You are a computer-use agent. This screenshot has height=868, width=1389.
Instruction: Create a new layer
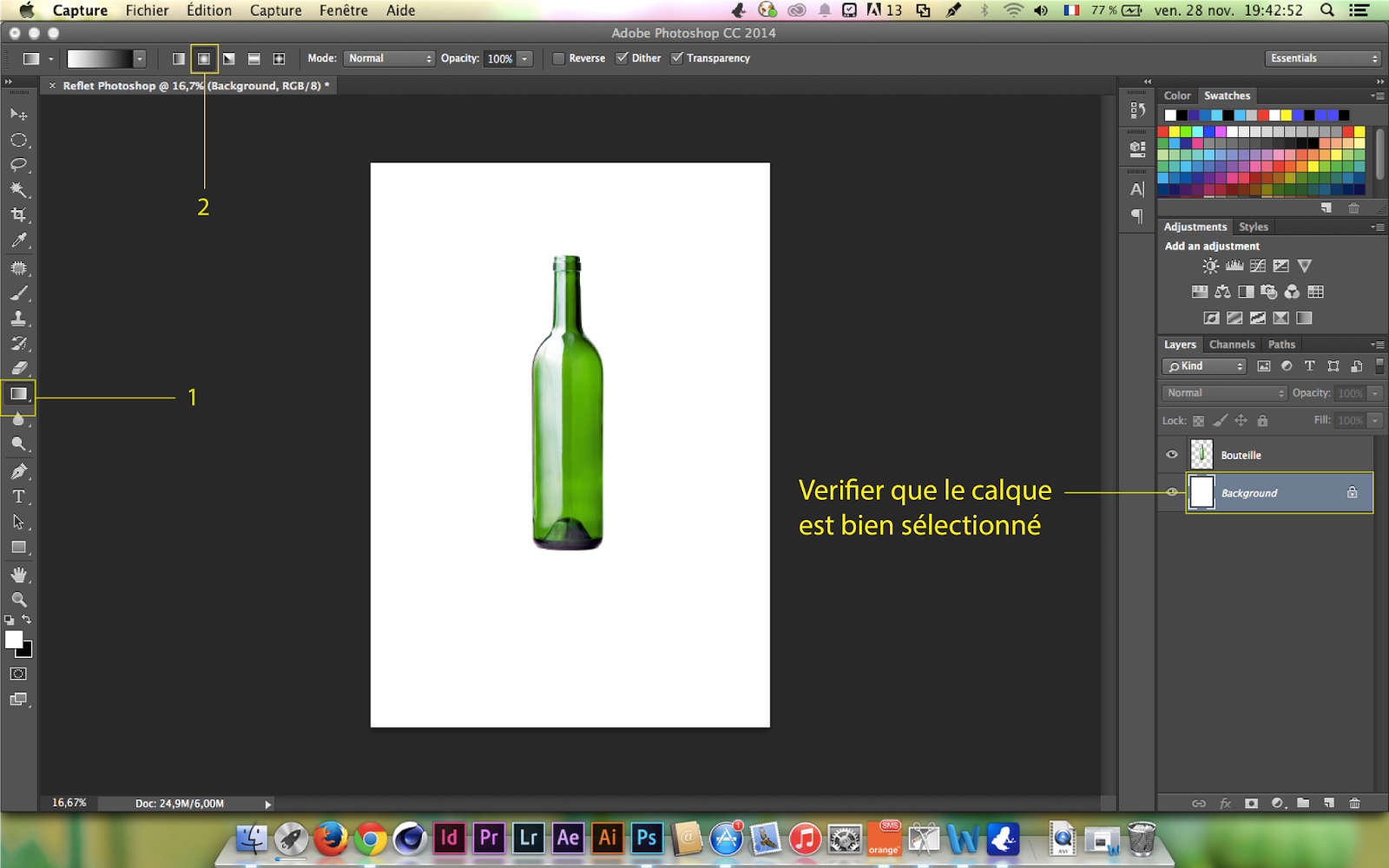tap(1329, 804)
